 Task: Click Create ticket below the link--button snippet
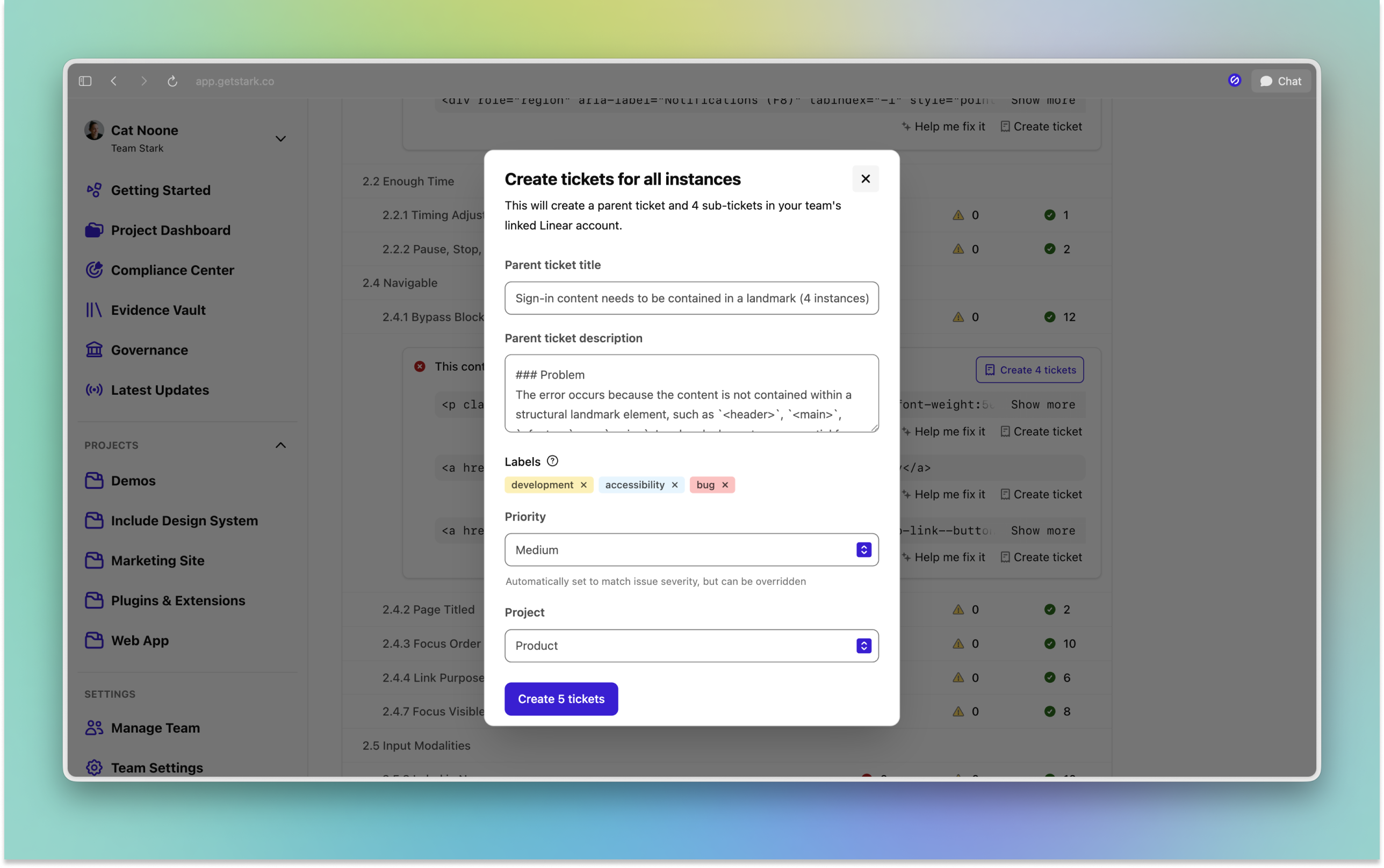1041,558
